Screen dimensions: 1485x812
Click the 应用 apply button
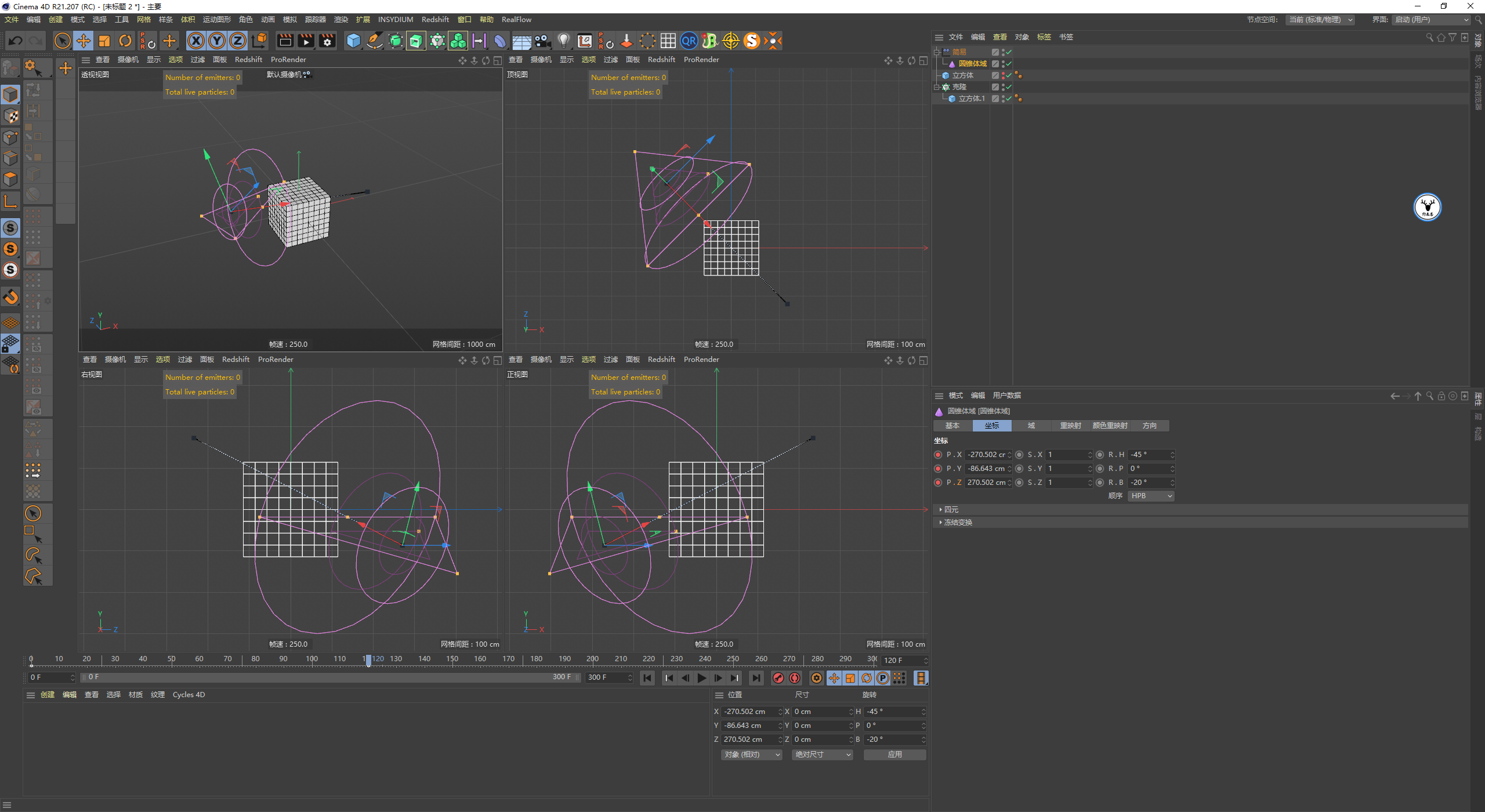click(x=894, y=755)
